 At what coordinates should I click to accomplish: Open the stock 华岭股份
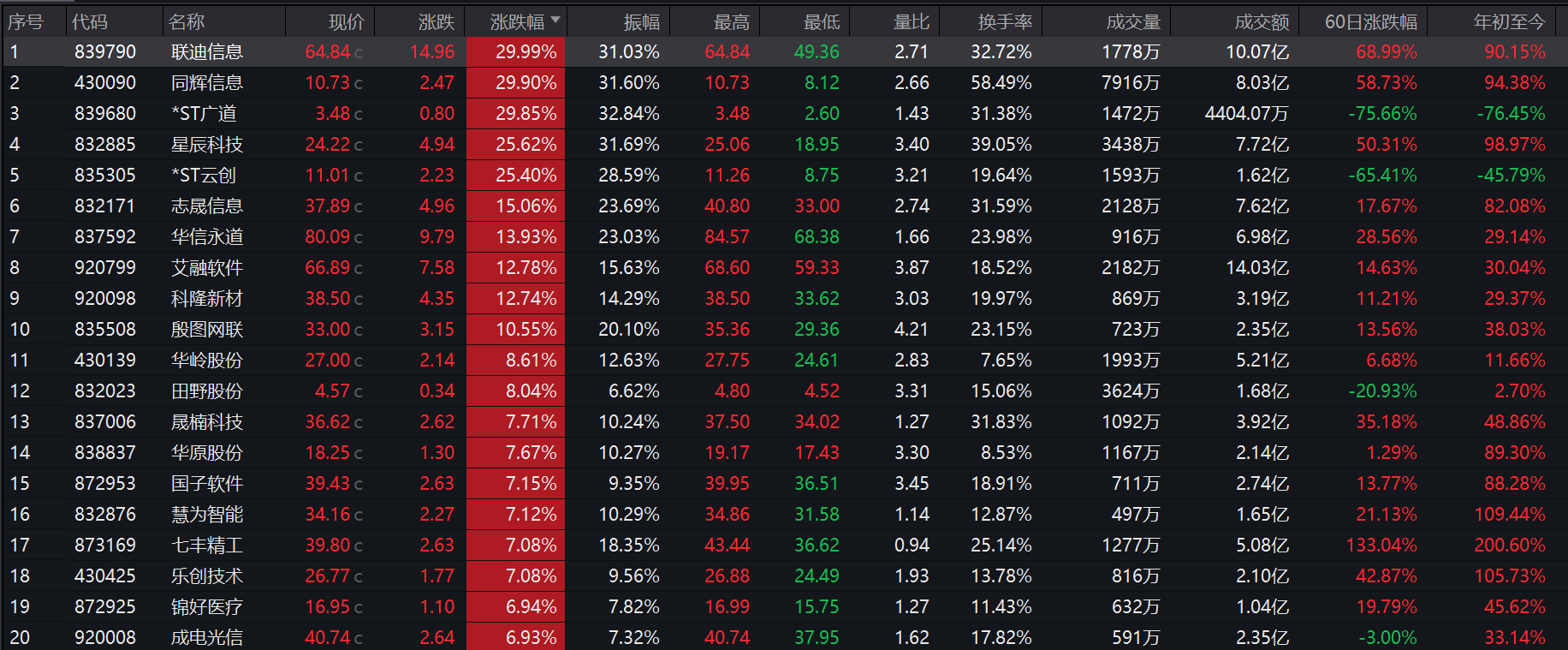[207, 361]
